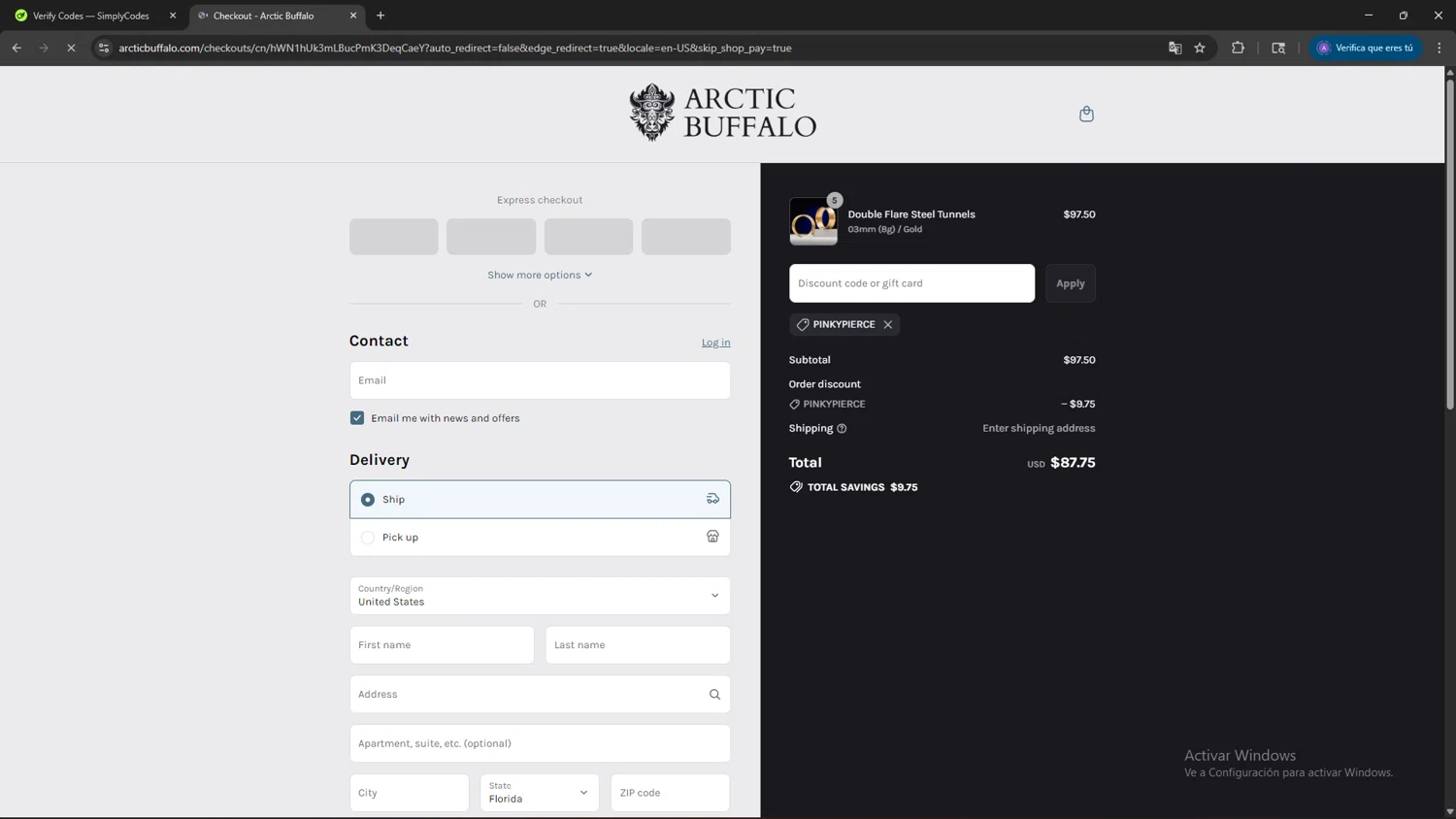
Task: Focus the First name field
Action: [442, 645]
